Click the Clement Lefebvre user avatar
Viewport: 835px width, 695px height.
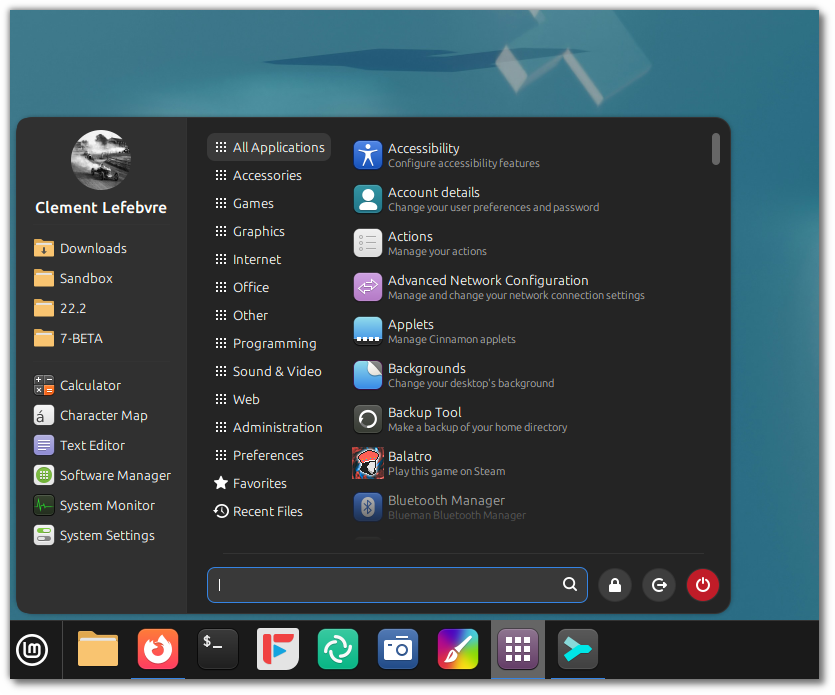pos(101,160)
